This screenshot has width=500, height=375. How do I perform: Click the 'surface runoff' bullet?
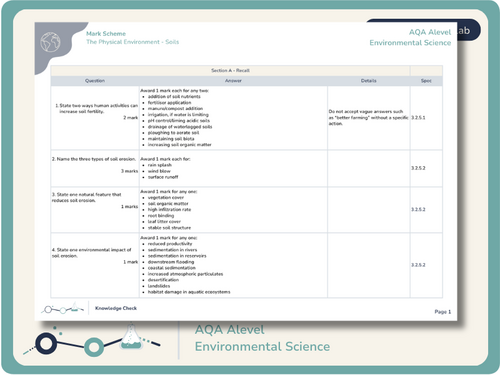point(163,177)
